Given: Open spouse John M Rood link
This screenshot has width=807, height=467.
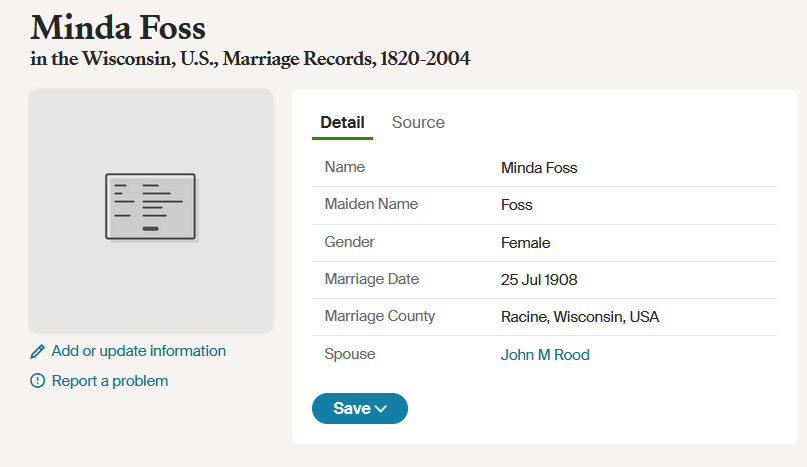Looking at the screenshot, I should pos(545,355).
